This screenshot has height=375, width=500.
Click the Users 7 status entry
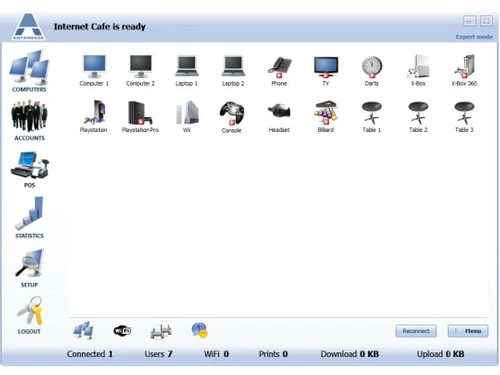pos(158,354)
